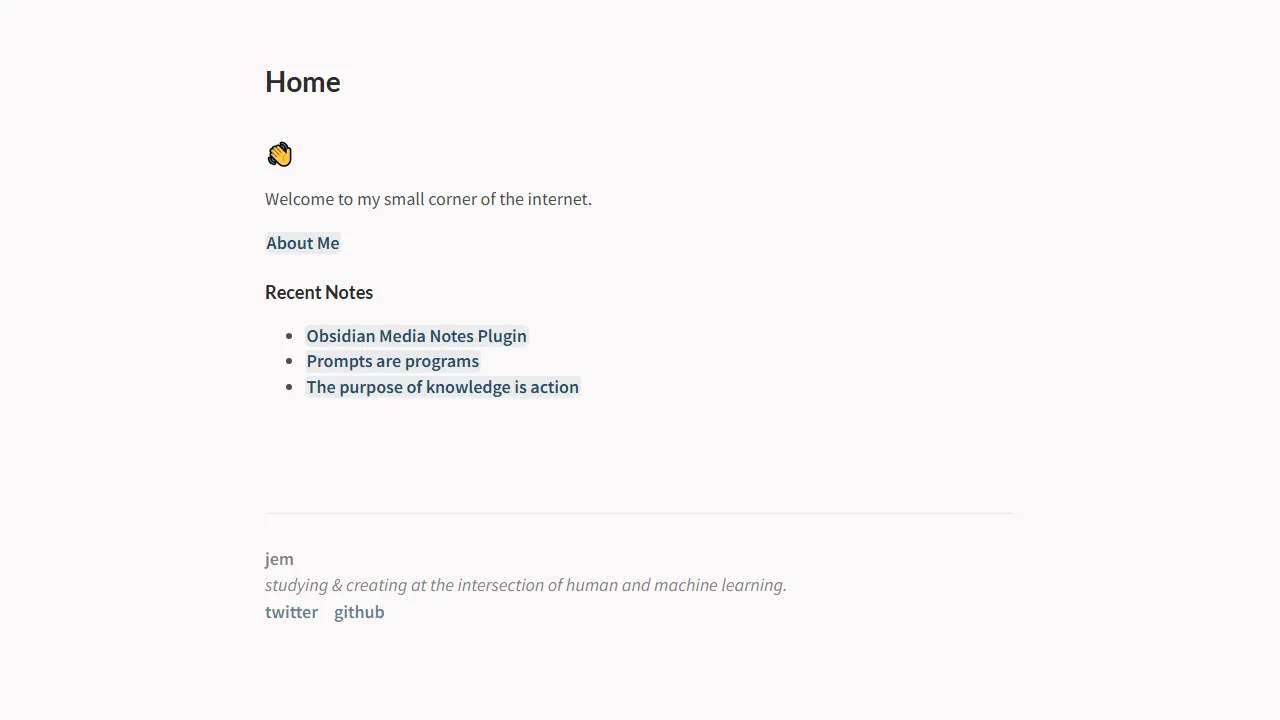Image resolution: width=1280 pixels, height=720 pixels.
Task: Open The purpose of knowledge is action note
Action: coord(442,387)
